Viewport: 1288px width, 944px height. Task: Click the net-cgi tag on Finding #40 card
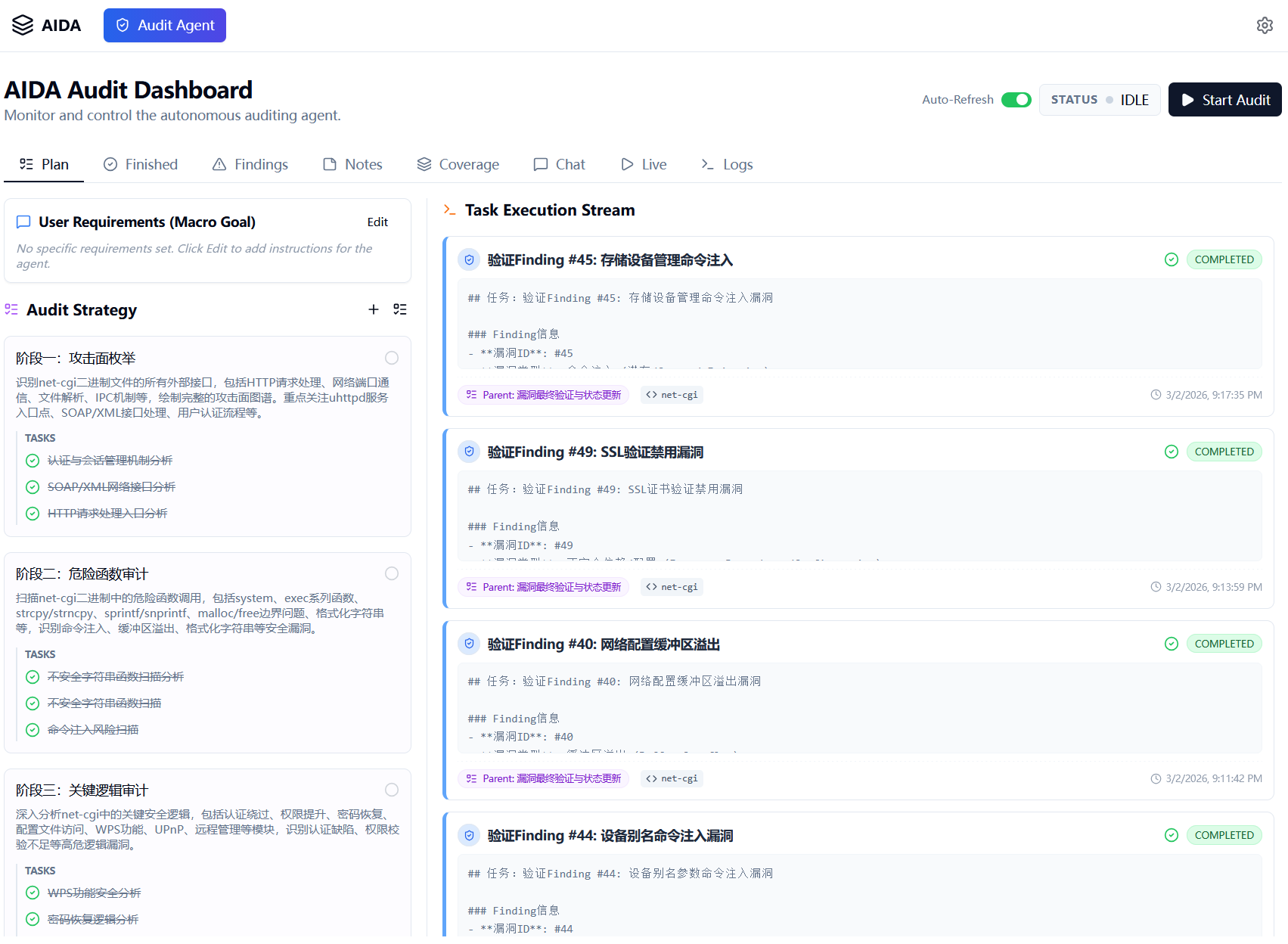click(672, 778)
